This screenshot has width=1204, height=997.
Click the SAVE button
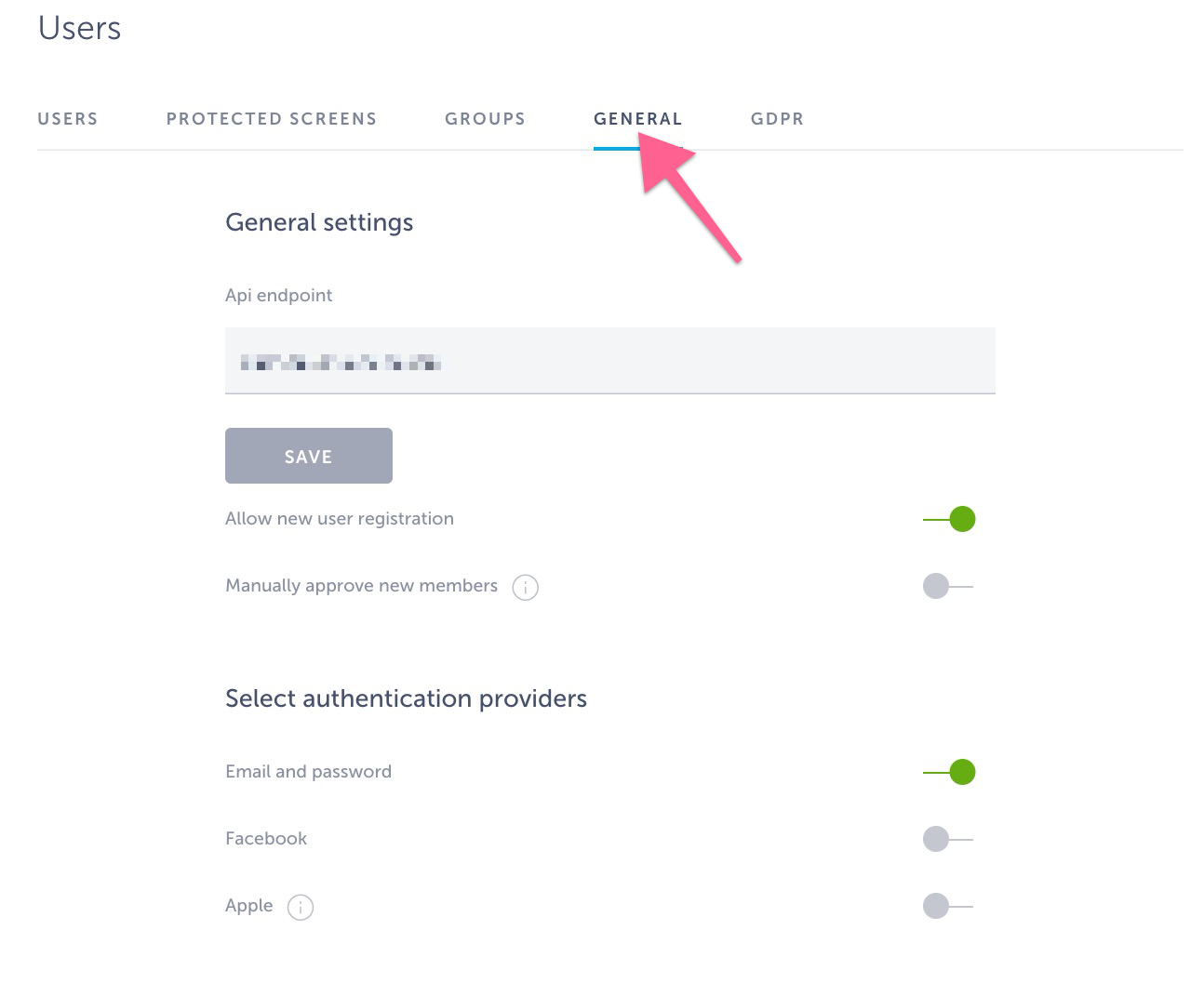coord(308,456)
